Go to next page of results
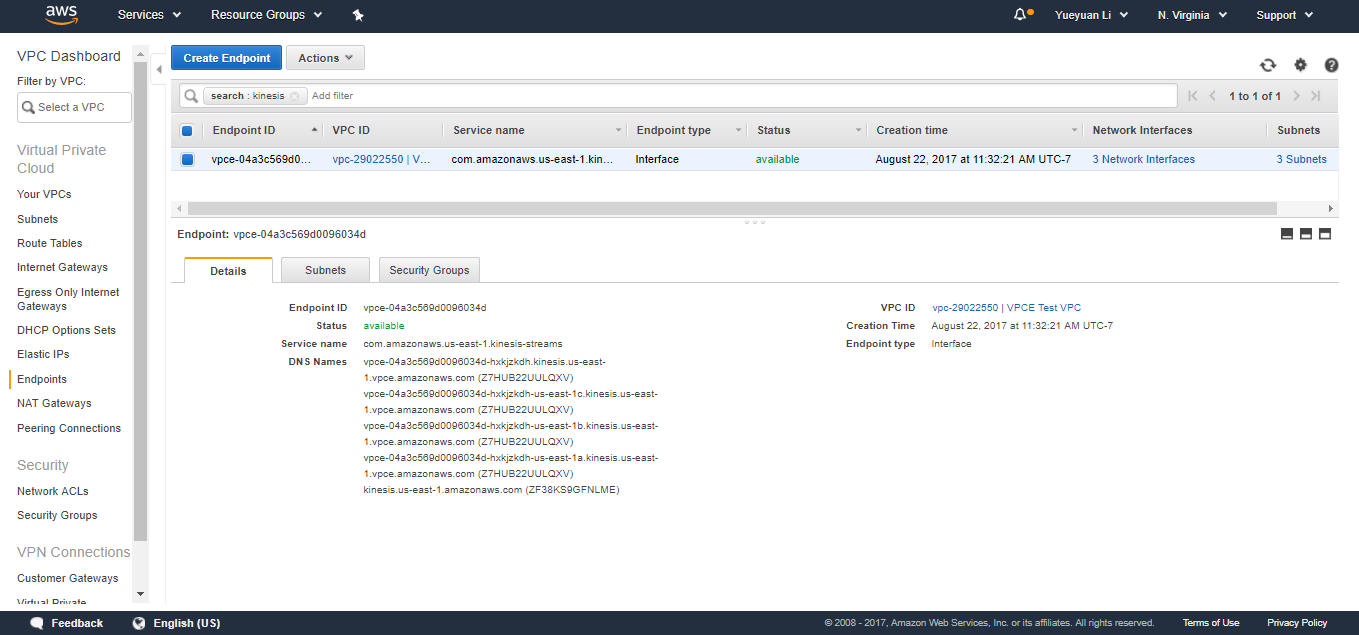This screenshot has width=1359, height=635. pos(1296,96)
